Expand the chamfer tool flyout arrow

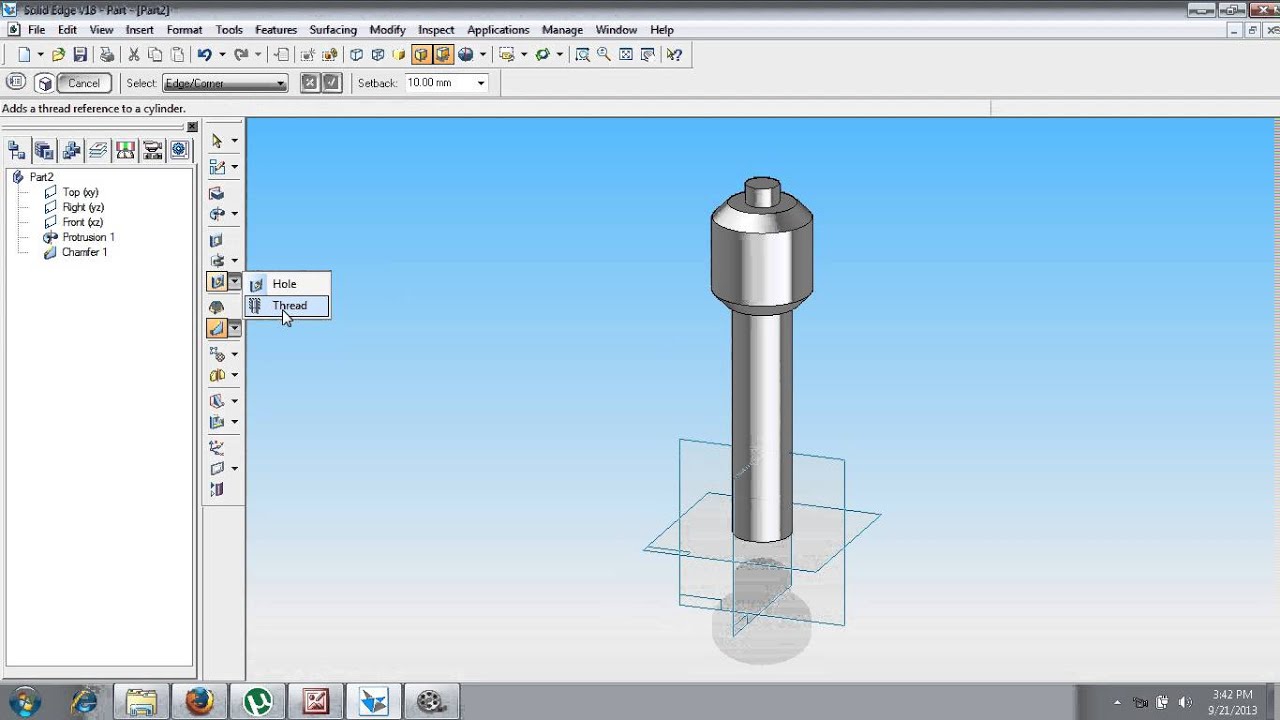(234, 328)
